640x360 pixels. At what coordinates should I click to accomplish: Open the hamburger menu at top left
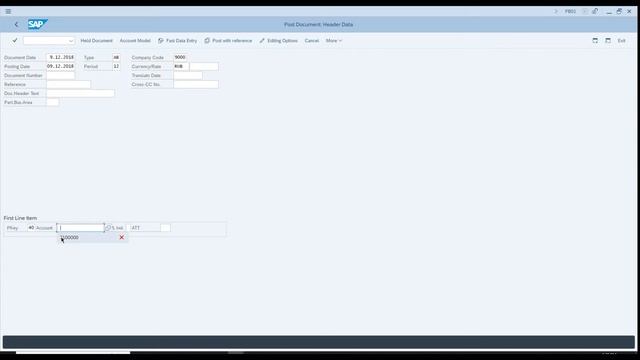pyautogui.click(x=8, y=11)
